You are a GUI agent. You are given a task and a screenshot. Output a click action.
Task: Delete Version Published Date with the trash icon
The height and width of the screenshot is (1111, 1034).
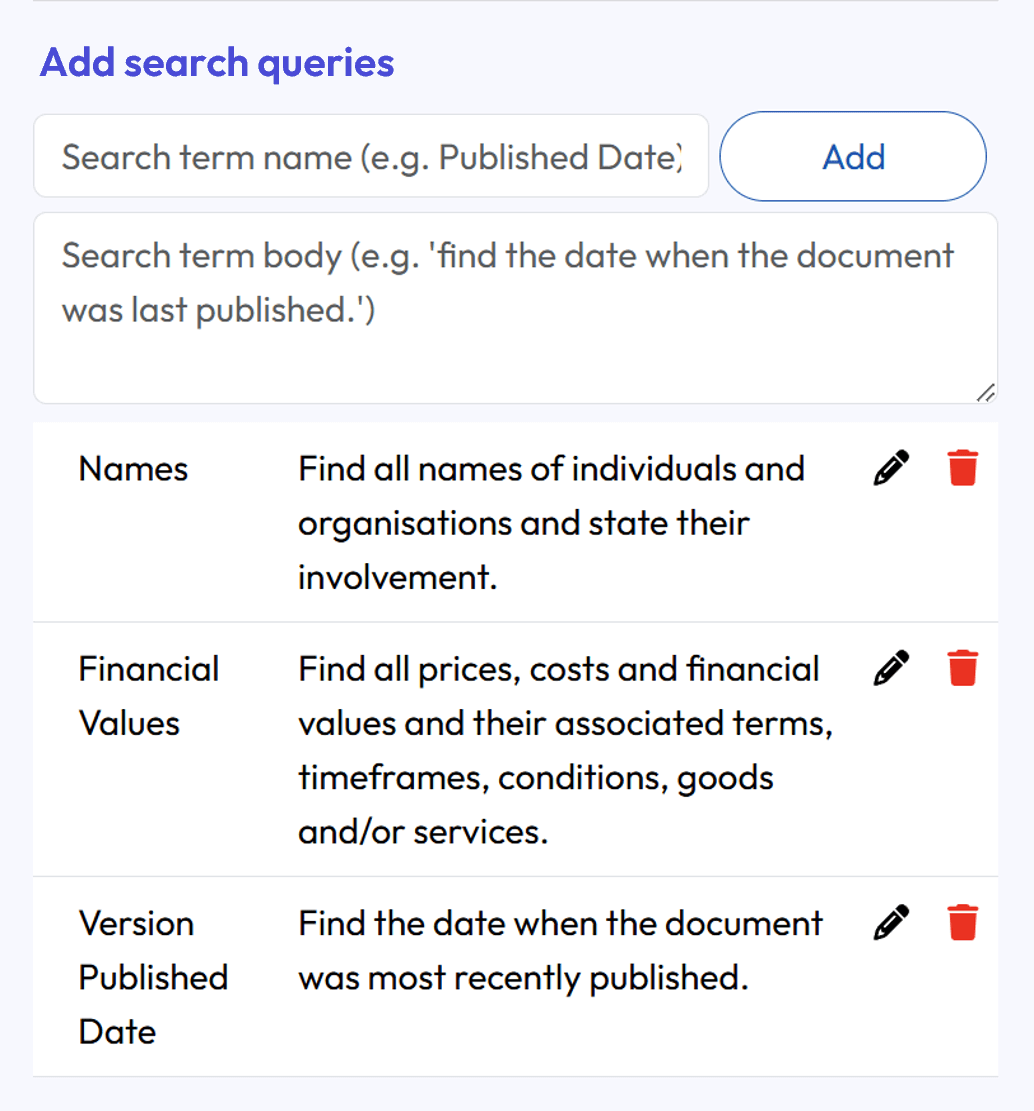click(x=961, y=921)
